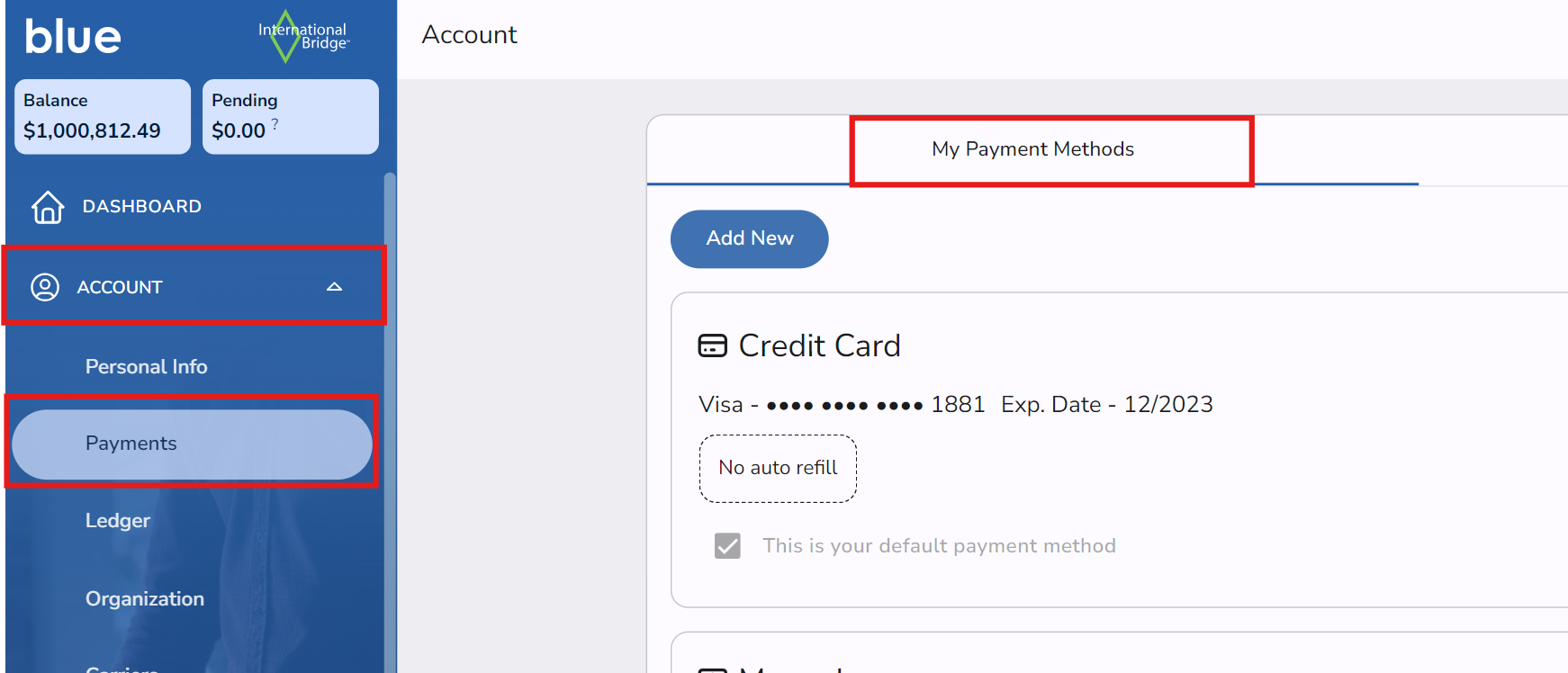Go to the Ledger page
1568x673 pixels.
point(118,521)
